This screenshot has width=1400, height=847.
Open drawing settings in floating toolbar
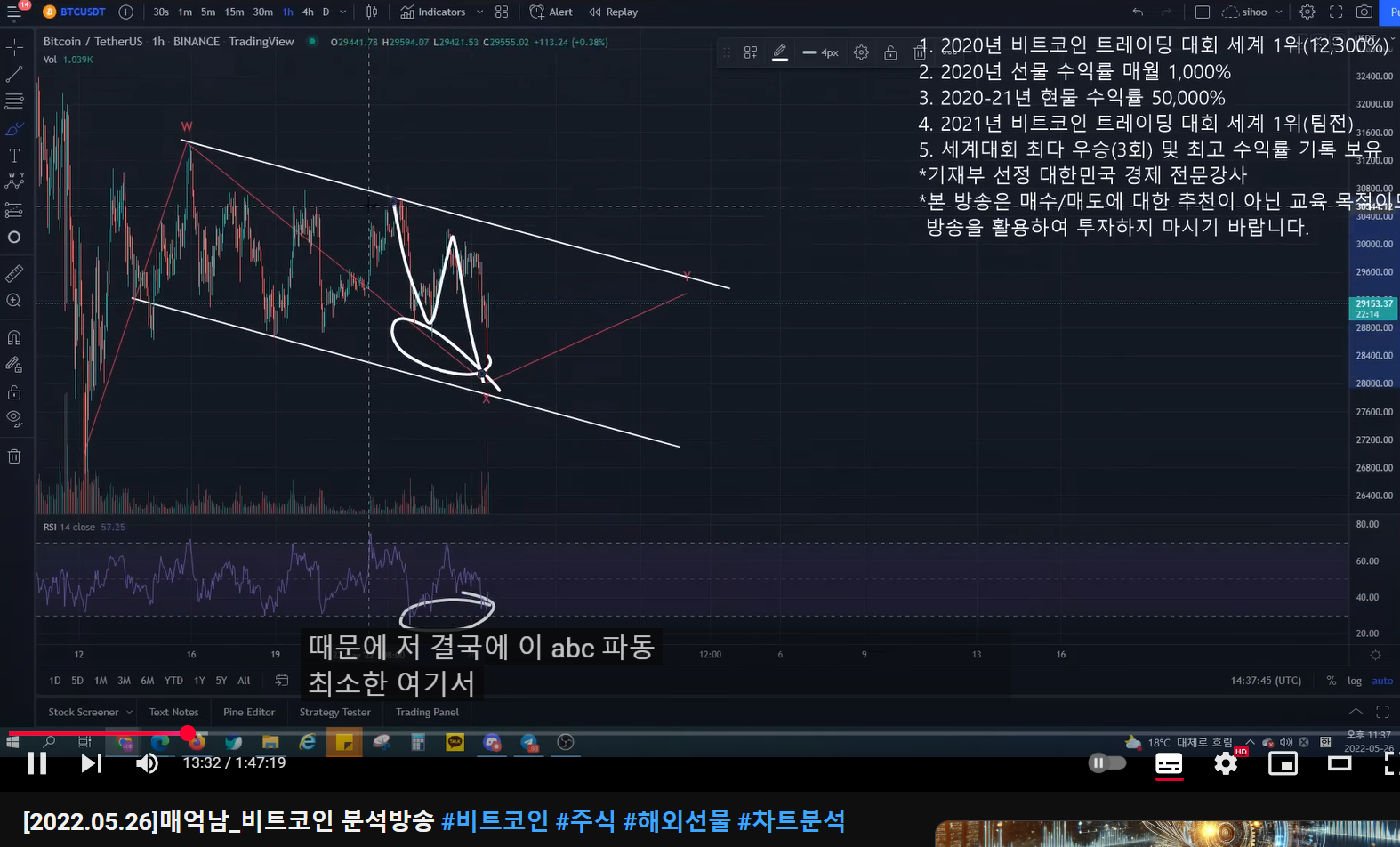(x=861, y=52)
